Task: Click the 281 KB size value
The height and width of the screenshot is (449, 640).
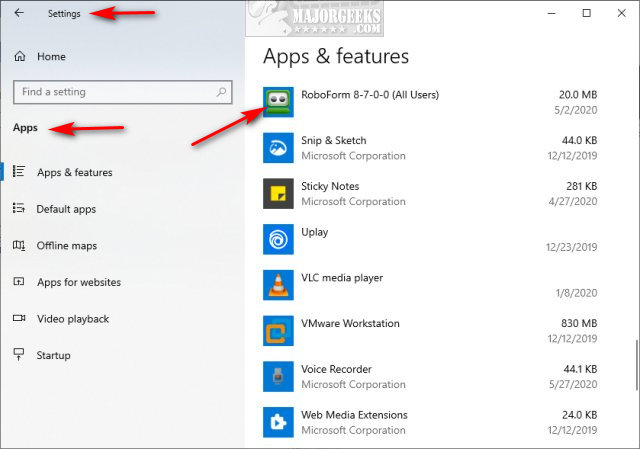Action: (582, 186)
